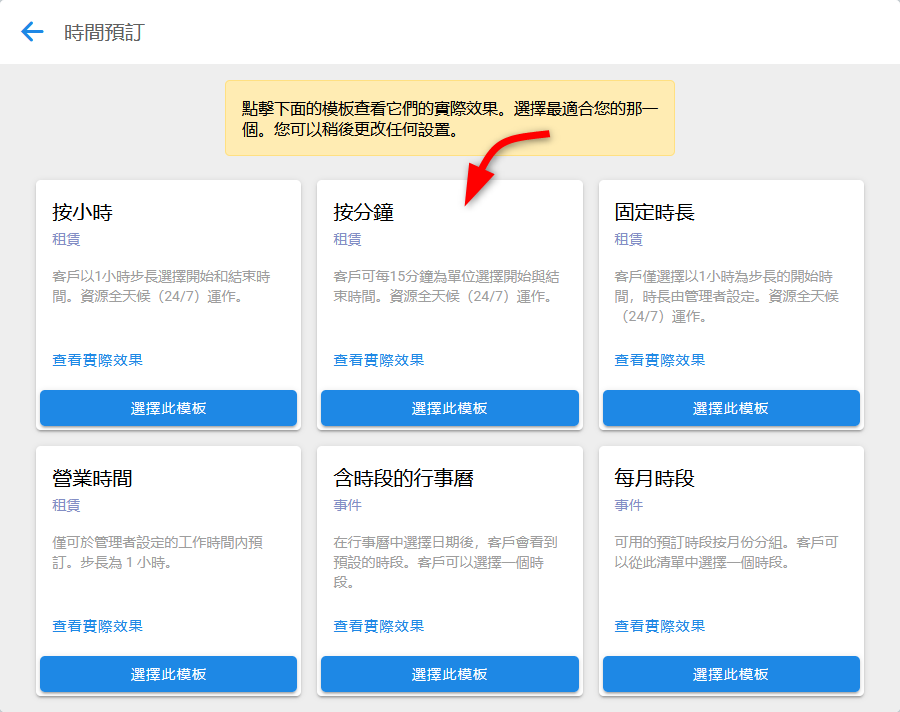Select the 按小時 template button

[168, 408]
